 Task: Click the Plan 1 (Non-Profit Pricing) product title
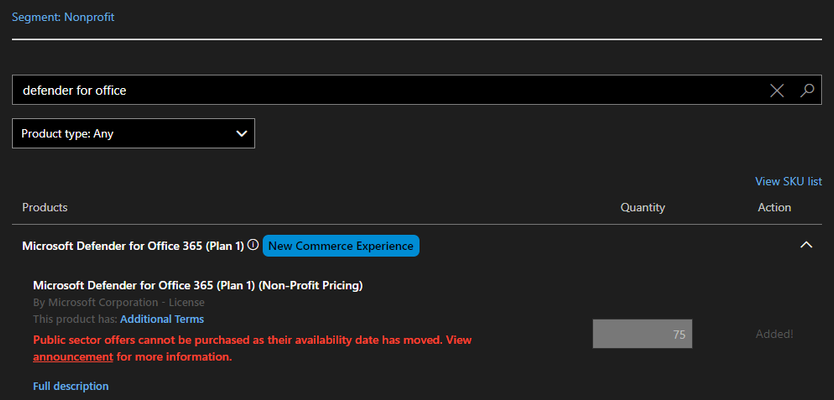click(x=198, y=286)
